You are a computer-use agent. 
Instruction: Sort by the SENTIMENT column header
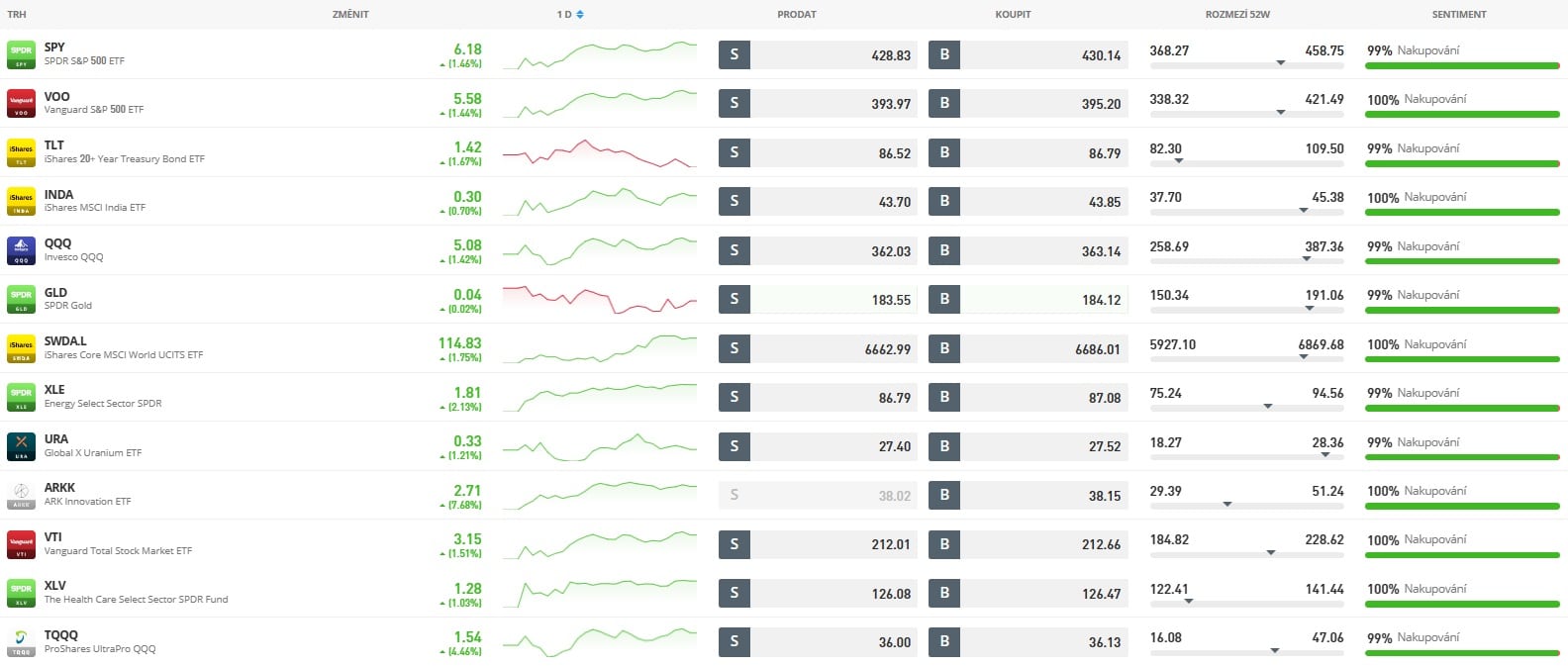1459,15
